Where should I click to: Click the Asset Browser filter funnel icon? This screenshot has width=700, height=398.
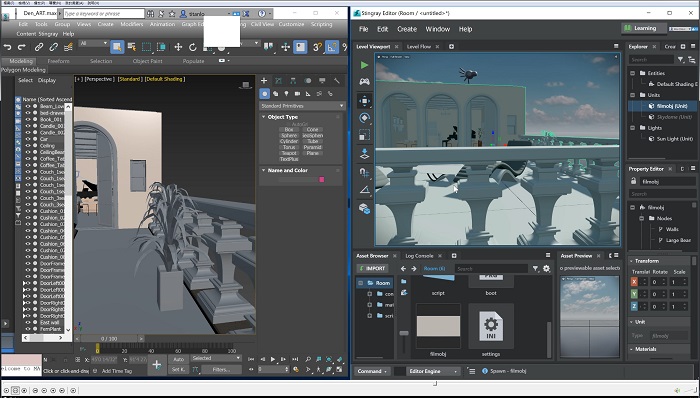[535, 269]
